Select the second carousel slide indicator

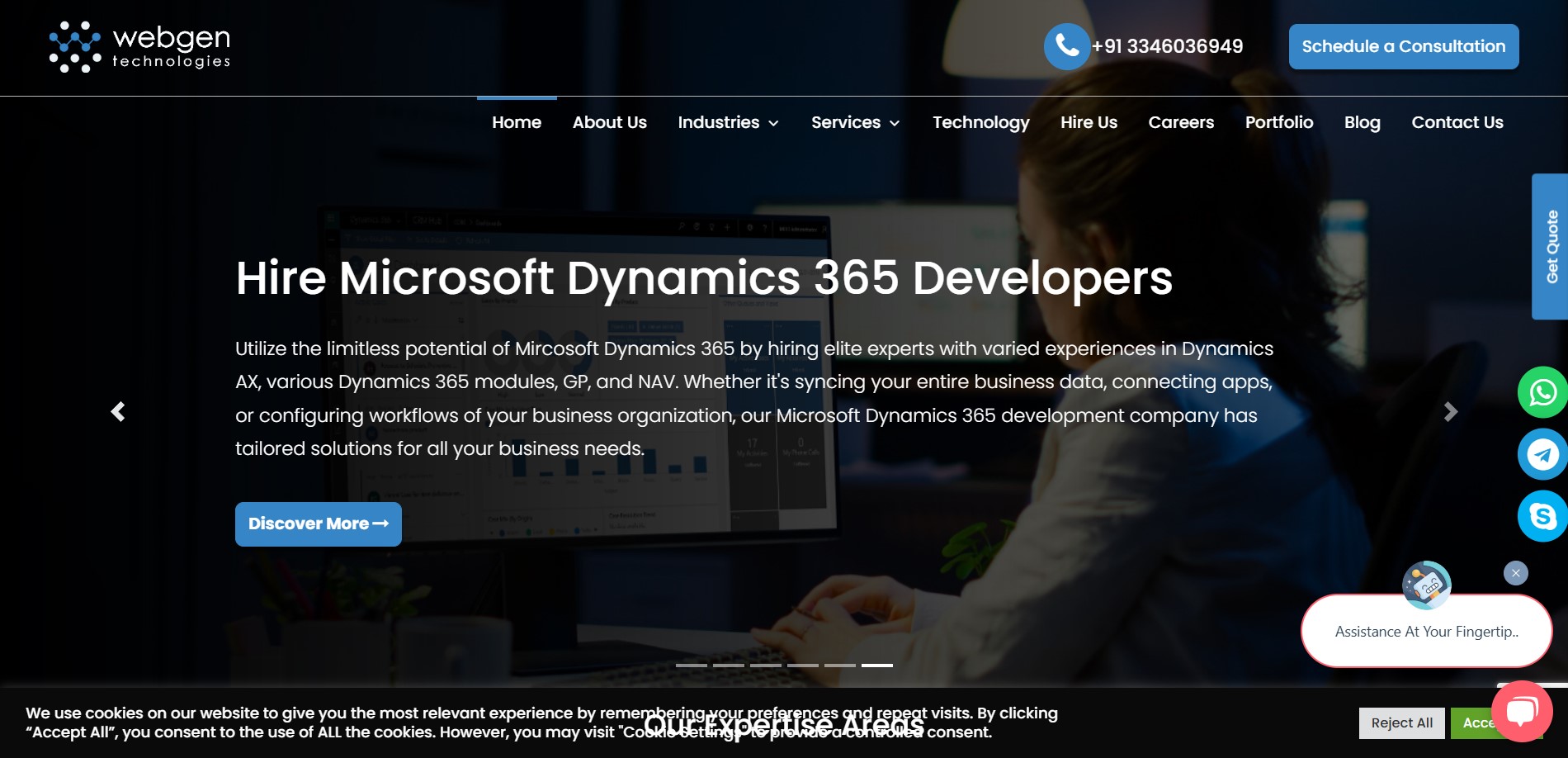click(729, 665)
